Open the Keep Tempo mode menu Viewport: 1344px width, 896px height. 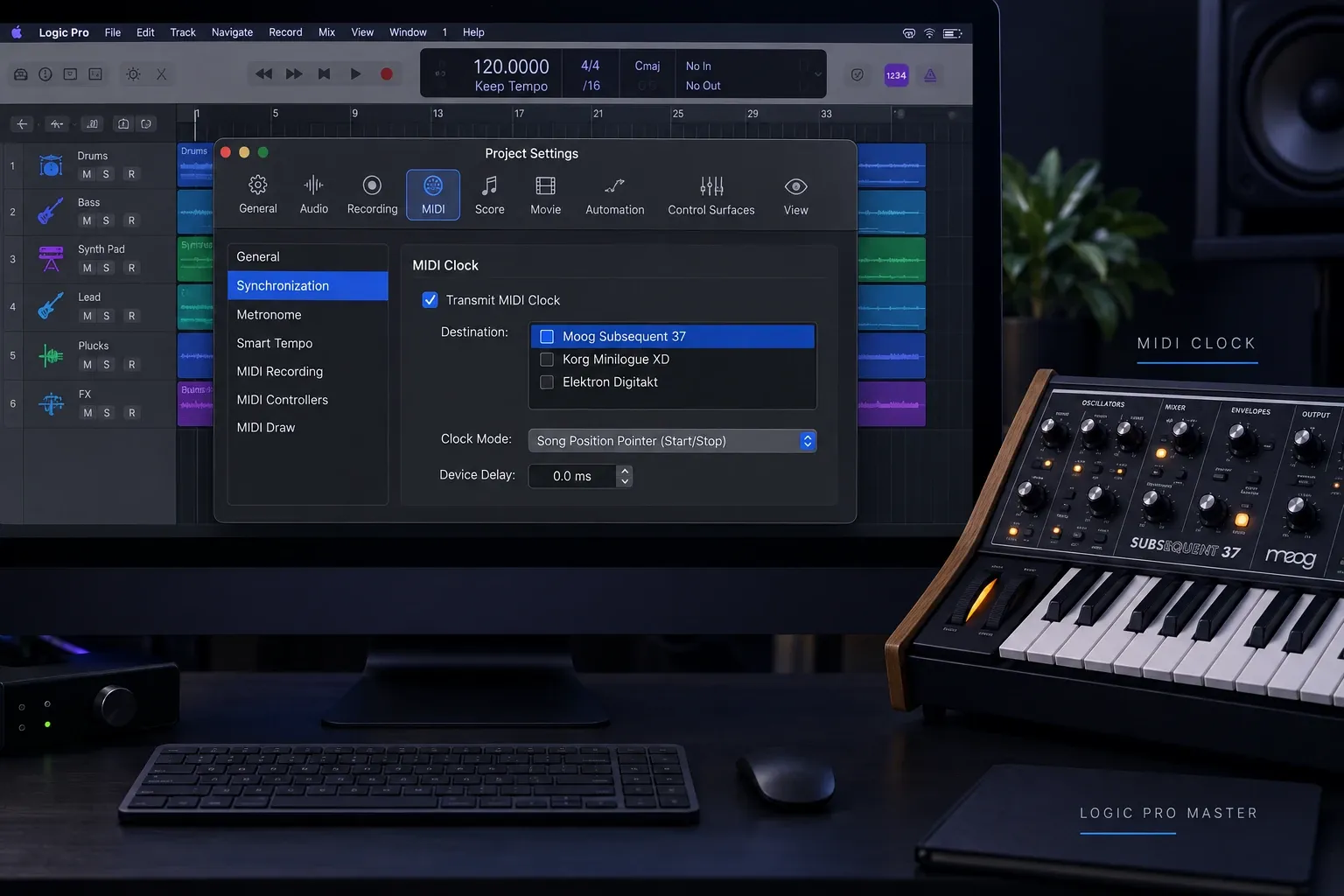[x=511, y=86]
